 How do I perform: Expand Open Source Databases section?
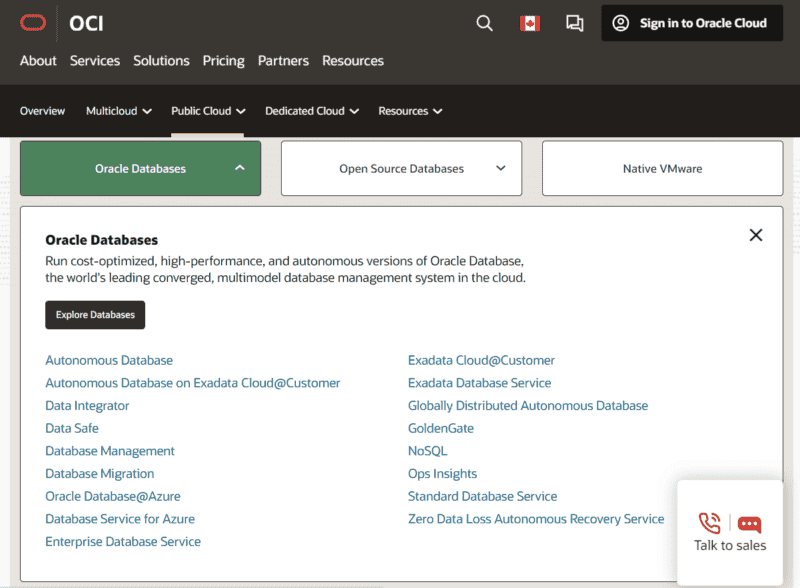pos(401,168)
